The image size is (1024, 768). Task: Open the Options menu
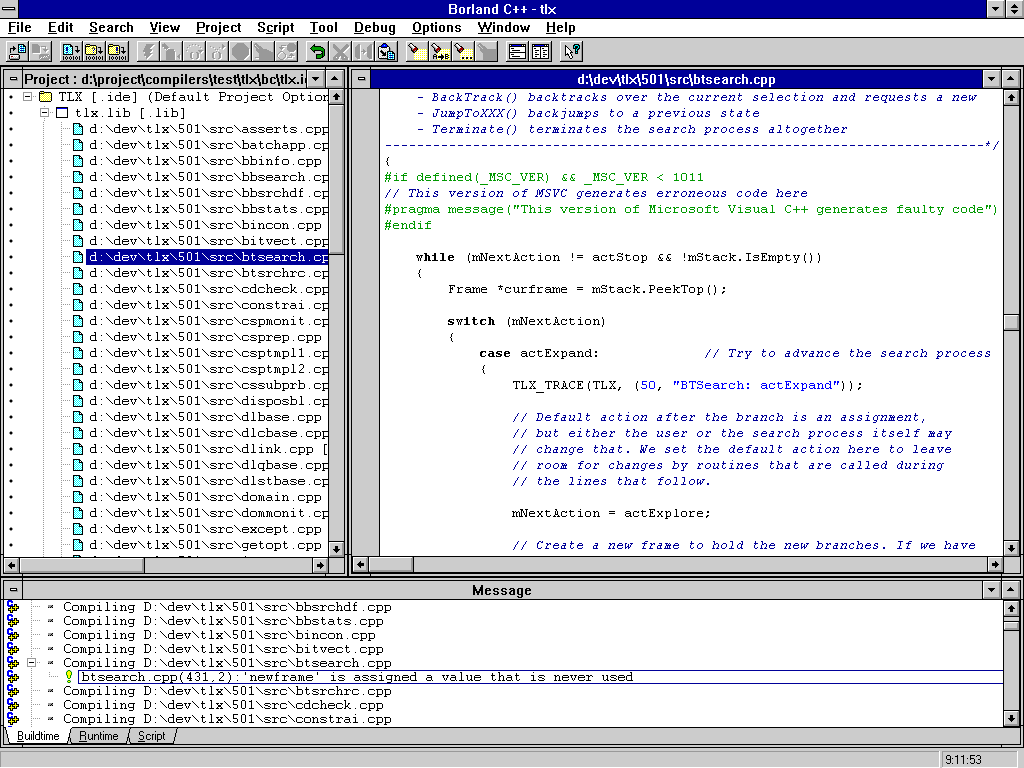436,27
